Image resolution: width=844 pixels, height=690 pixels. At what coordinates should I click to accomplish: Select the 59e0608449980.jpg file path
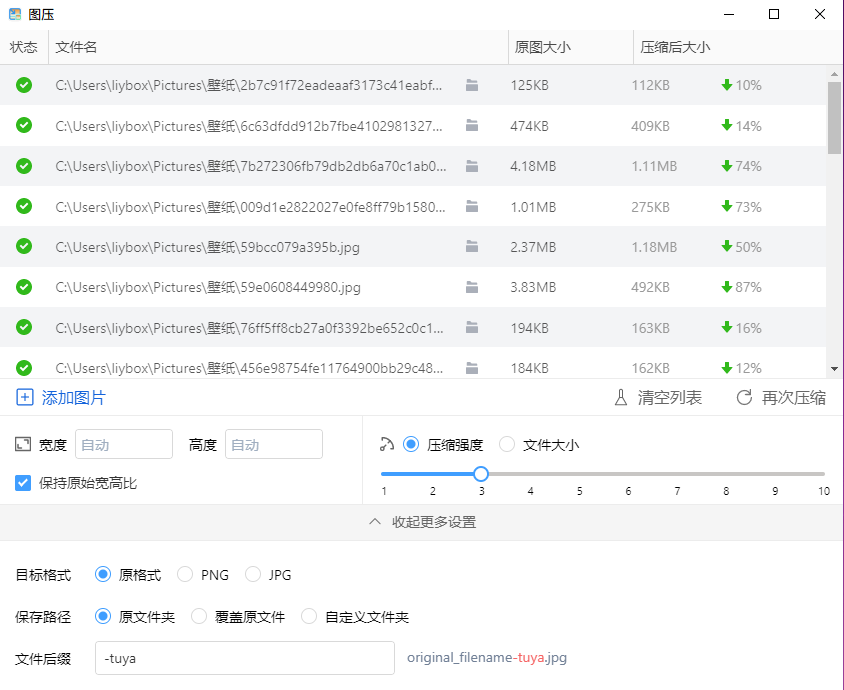[208, 287]
